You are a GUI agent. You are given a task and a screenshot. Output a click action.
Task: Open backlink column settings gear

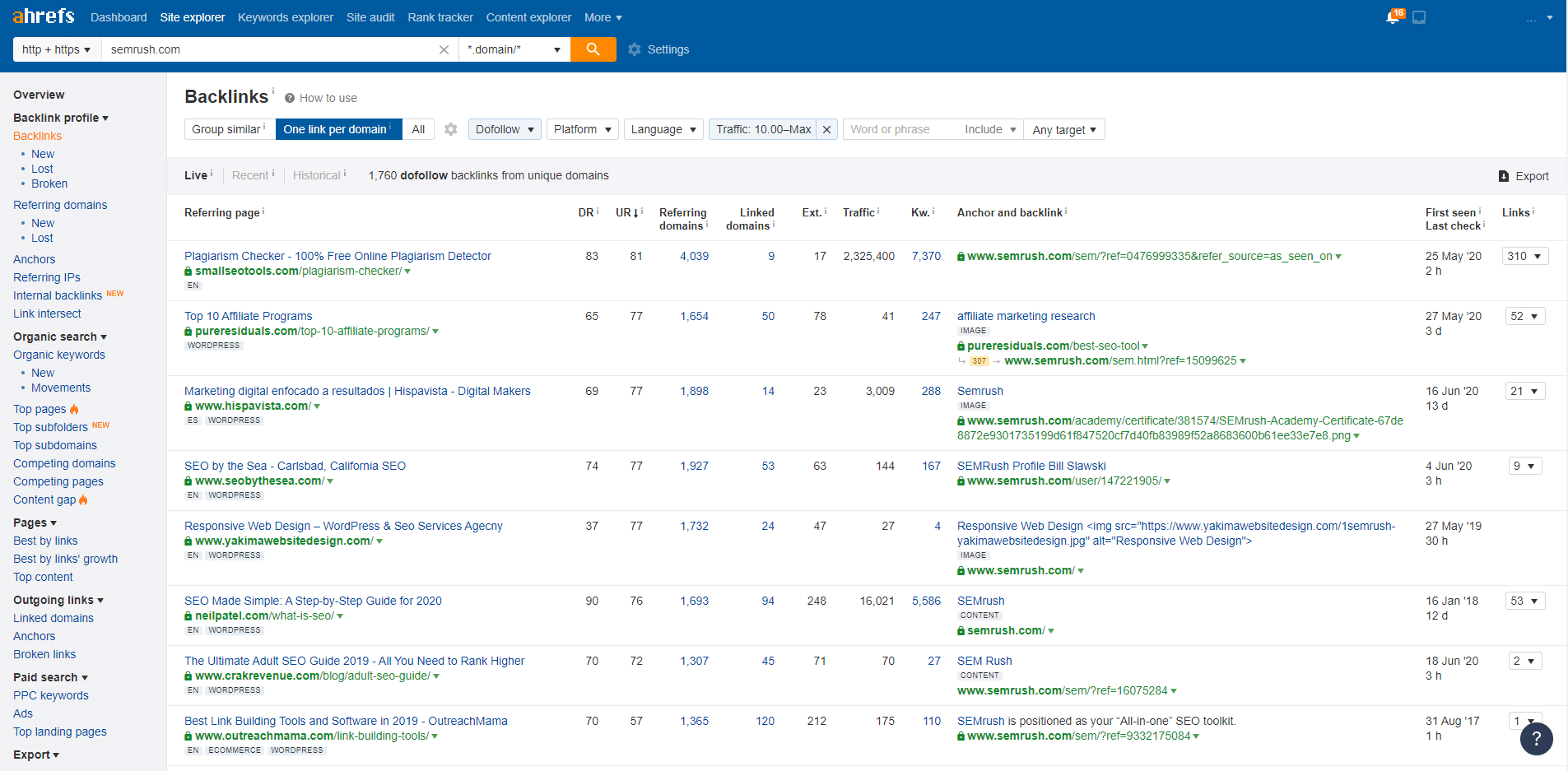(x=450, y=129)
